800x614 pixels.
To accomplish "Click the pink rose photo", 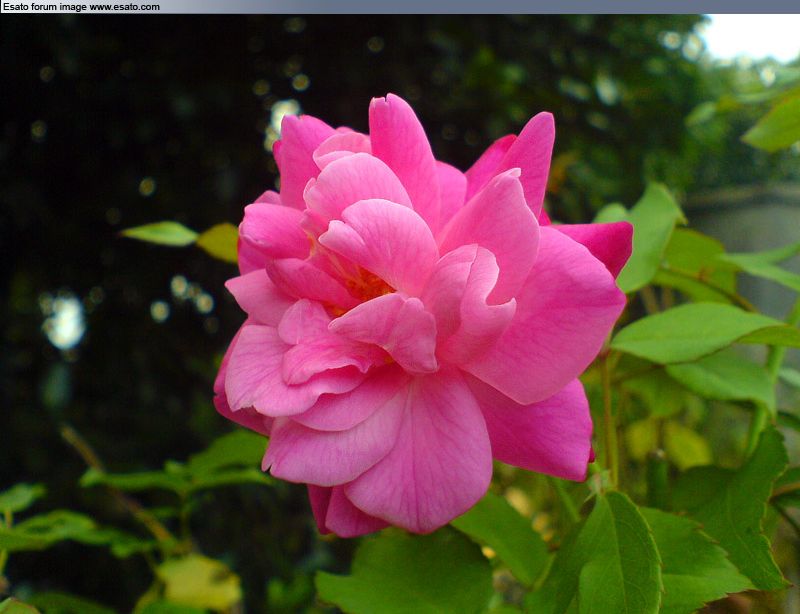I will [400, 314].
